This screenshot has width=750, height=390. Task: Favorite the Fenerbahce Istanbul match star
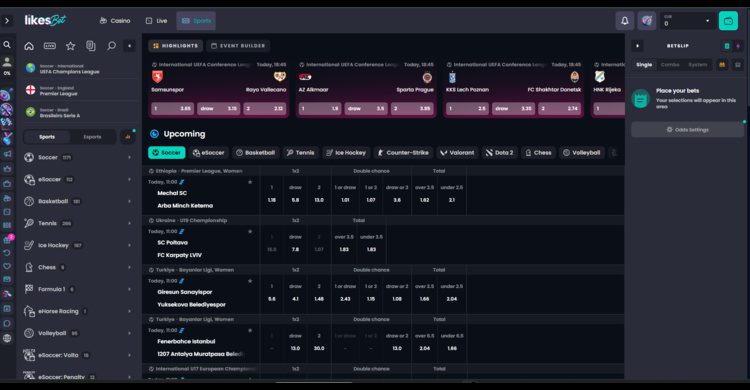(x=250, y=330)
